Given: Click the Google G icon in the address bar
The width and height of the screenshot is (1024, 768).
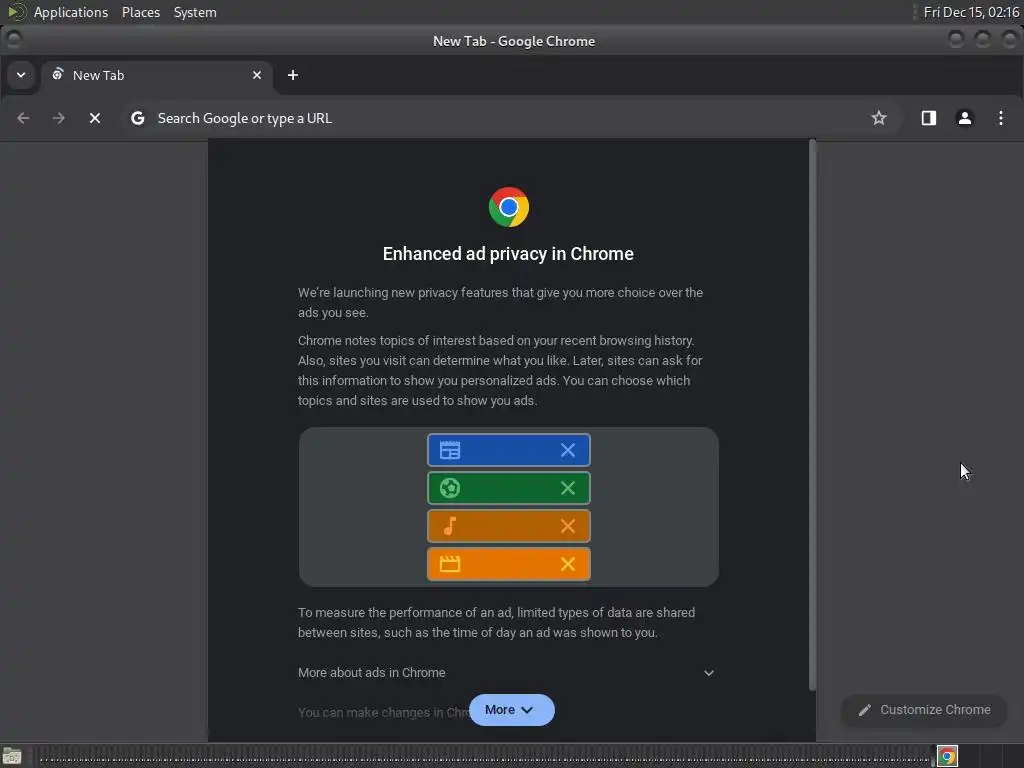Looking at the screenshot, I should click(137, 118).
